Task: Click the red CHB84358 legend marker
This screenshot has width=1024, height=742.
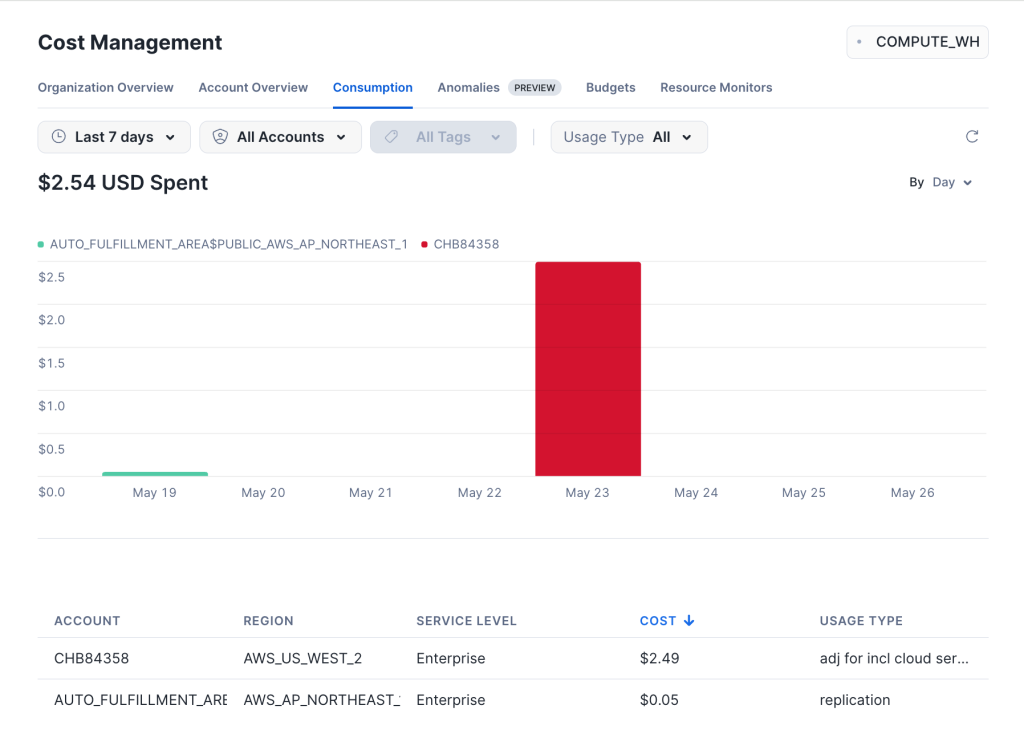Action: pos(425,244)
